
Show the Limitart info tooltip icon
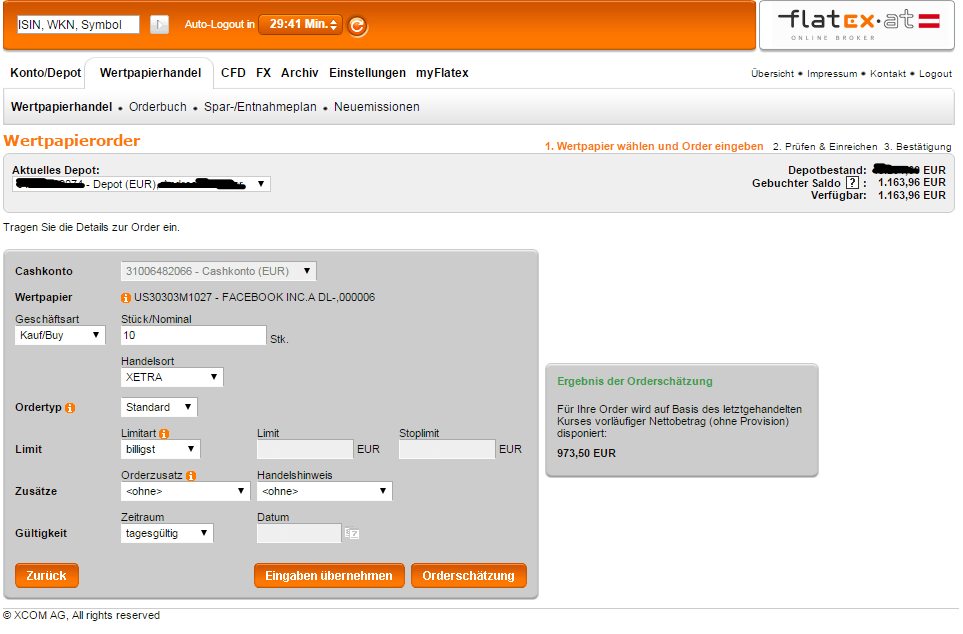(164, 434)
